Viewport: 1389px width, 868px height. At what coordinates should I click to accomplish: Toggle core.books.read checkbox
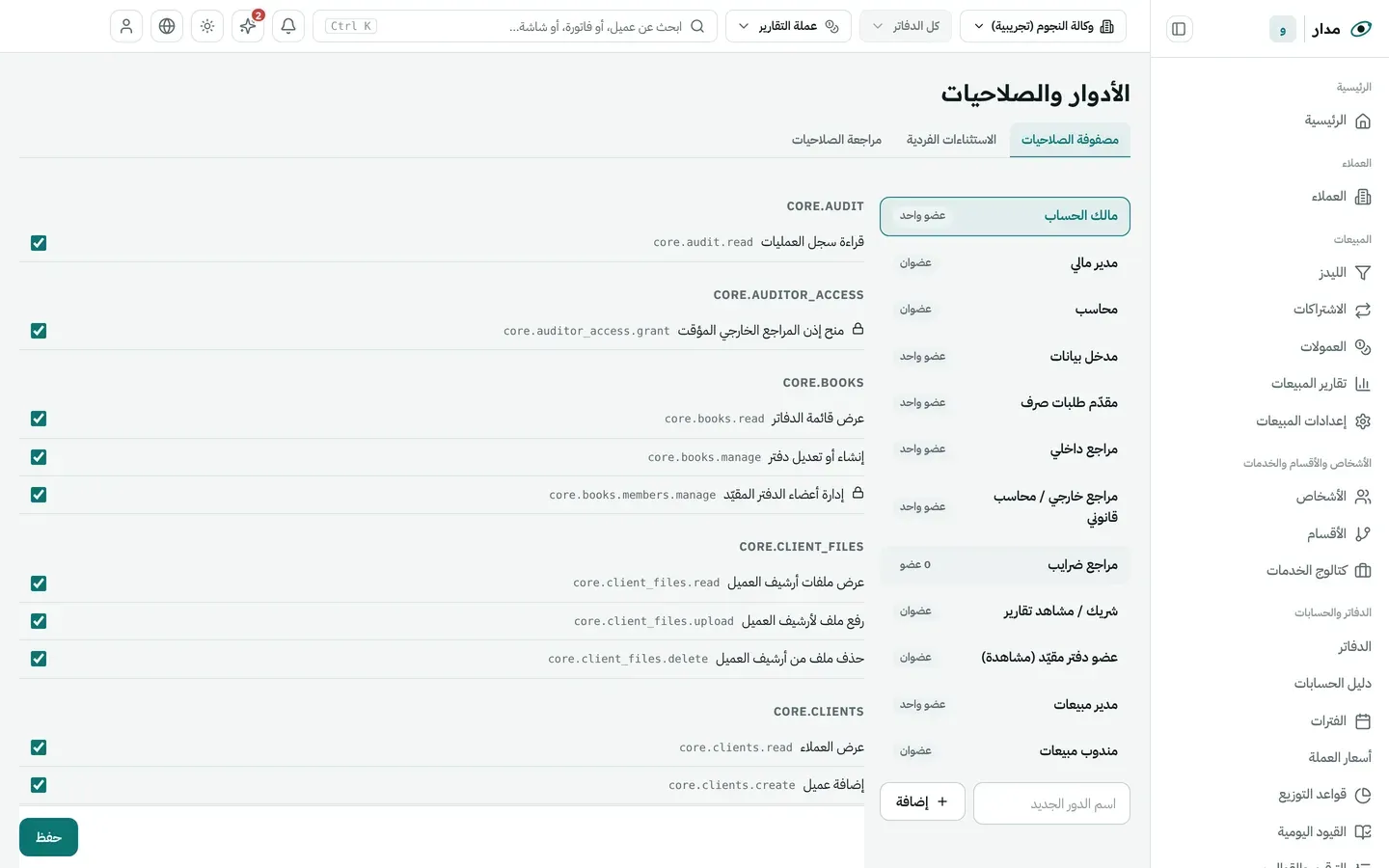pos(39,419)
